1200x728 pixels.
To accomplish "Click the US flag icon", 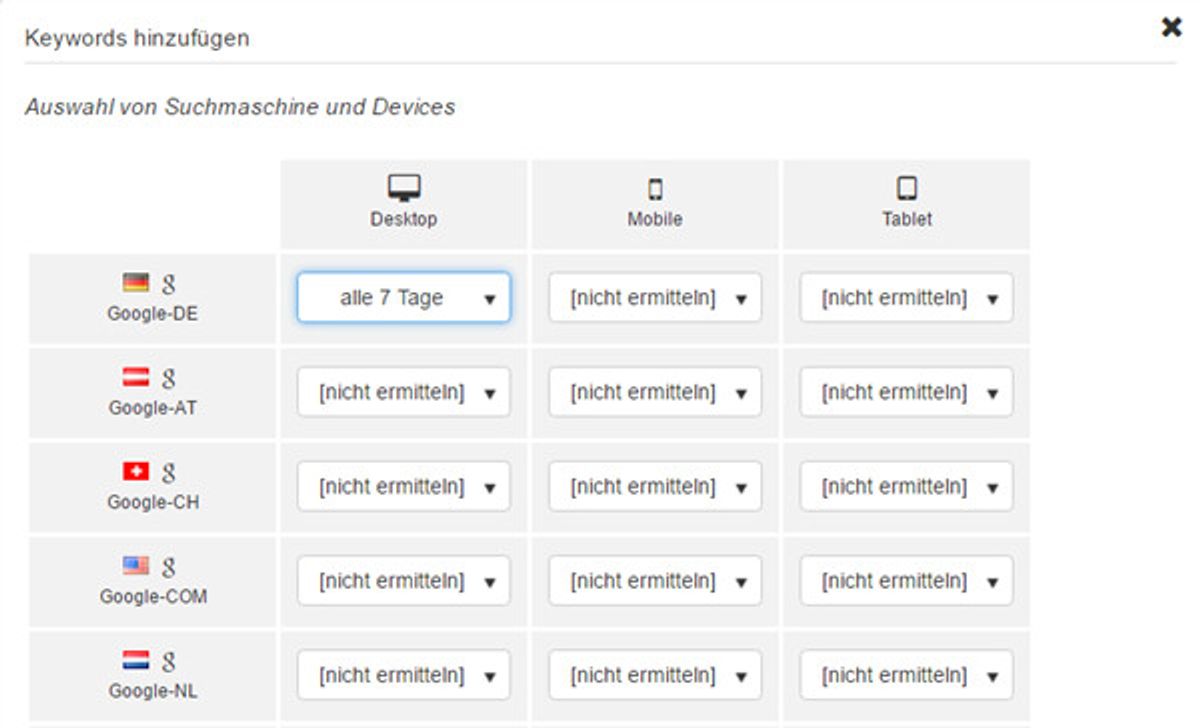I will [x=136, y=566].
